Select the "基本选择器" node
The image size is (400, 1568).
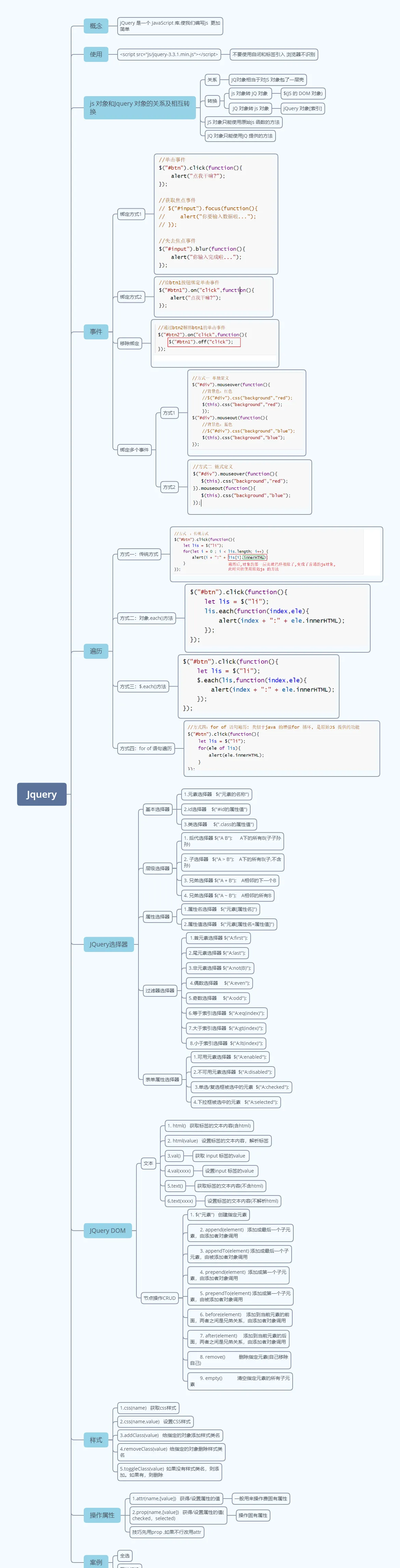(x=158, y=809)
